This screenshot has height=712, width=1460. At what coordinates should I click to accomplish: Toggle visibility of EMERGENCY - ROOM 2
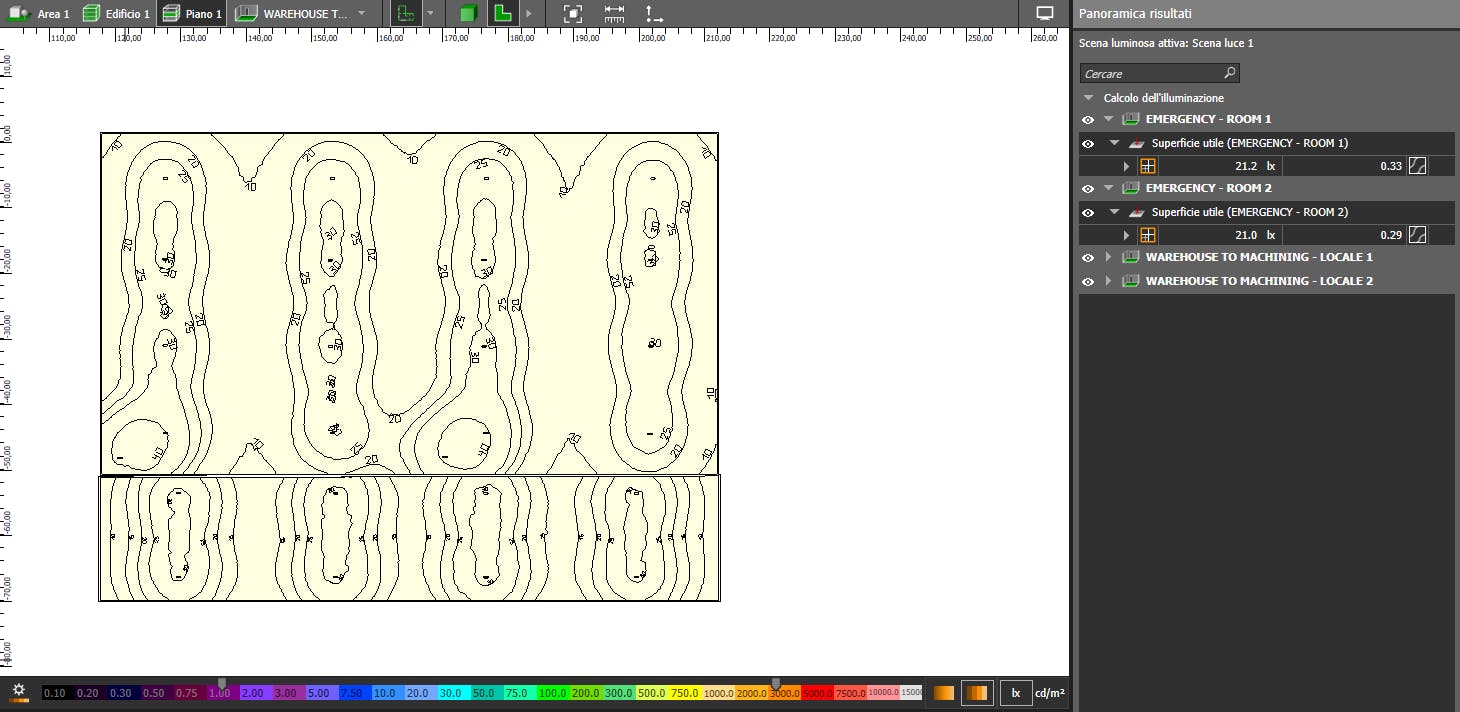[x=1088, y=188]
